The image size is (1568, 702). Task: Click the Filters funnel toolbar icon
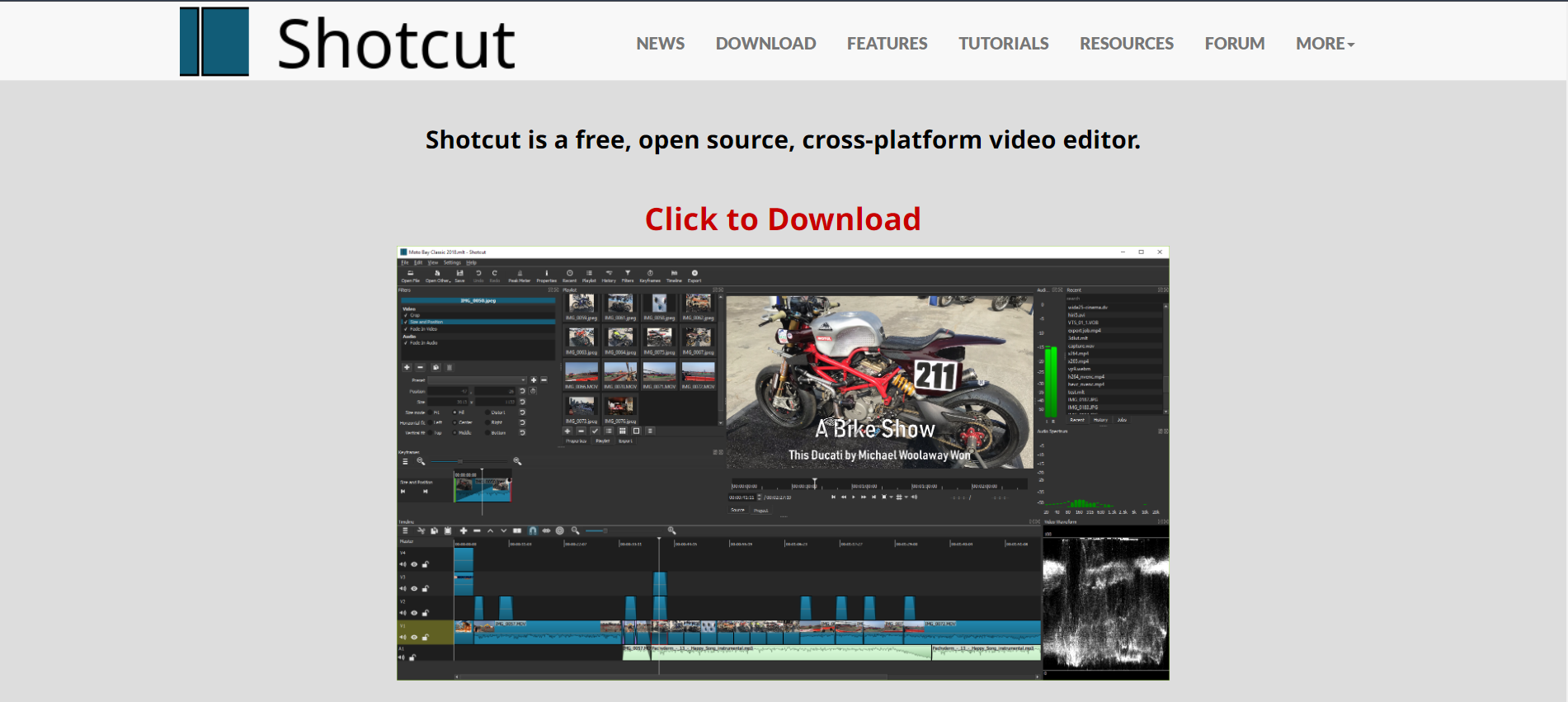627,276
